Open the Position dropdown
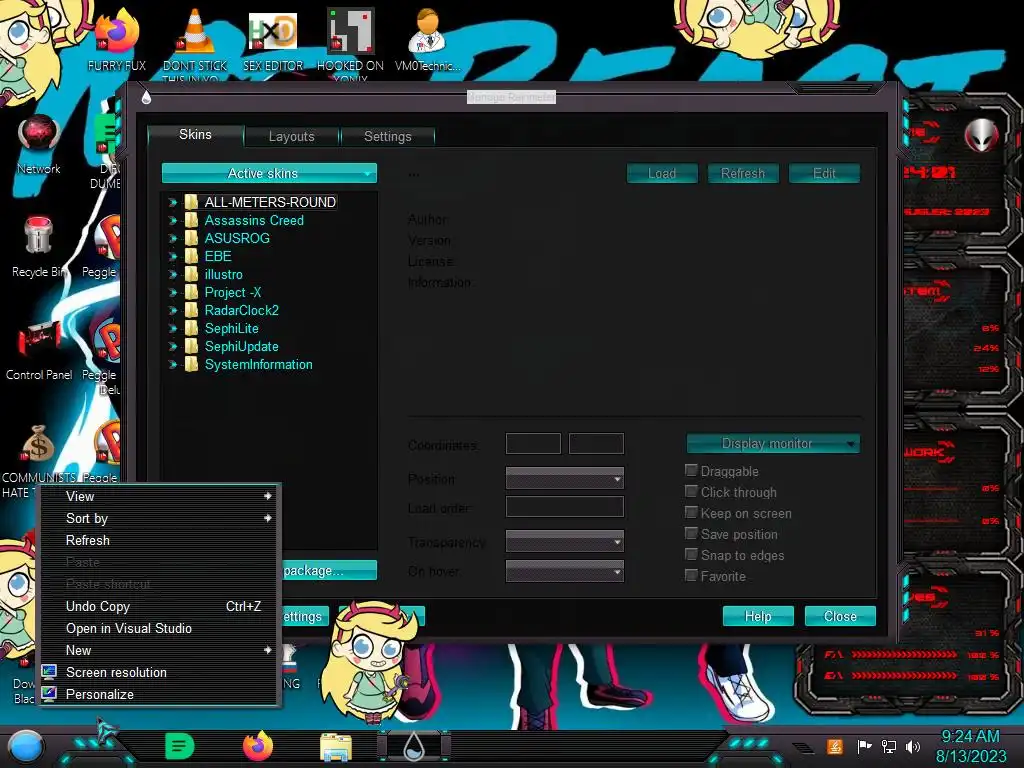 (x=565, y=479)
